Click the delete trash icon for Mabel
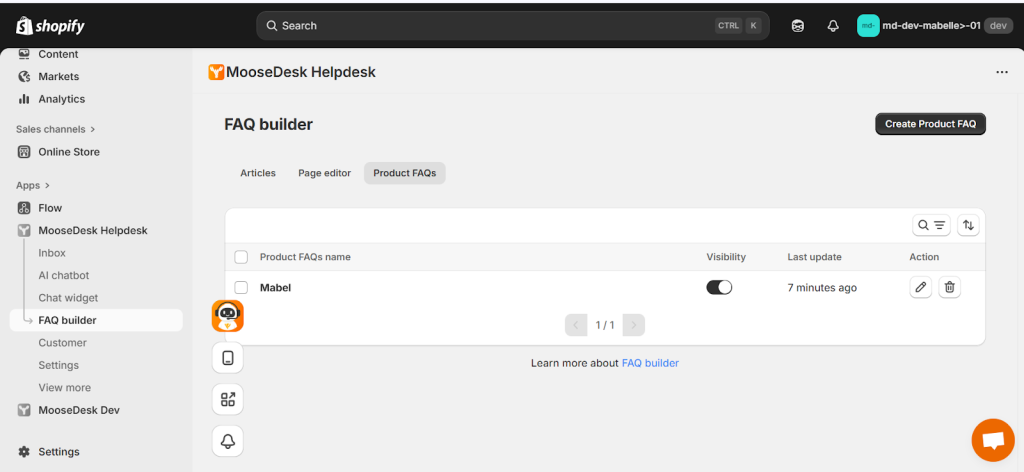This screenshot has width=1024, height=472. click(x=950, y=288)
